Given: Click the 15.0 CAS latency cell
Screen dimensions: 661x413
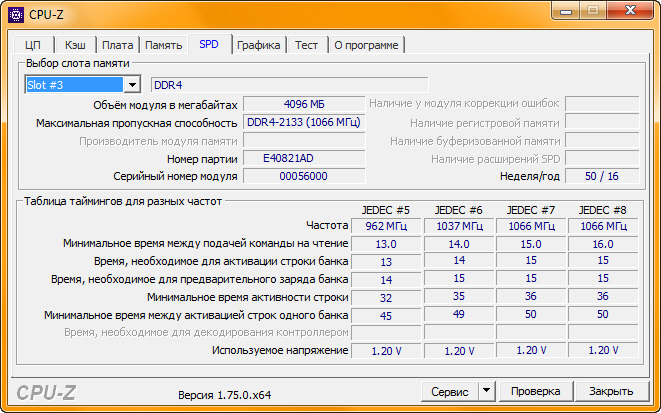Looking at the screenshot, I should coord(531,244).
